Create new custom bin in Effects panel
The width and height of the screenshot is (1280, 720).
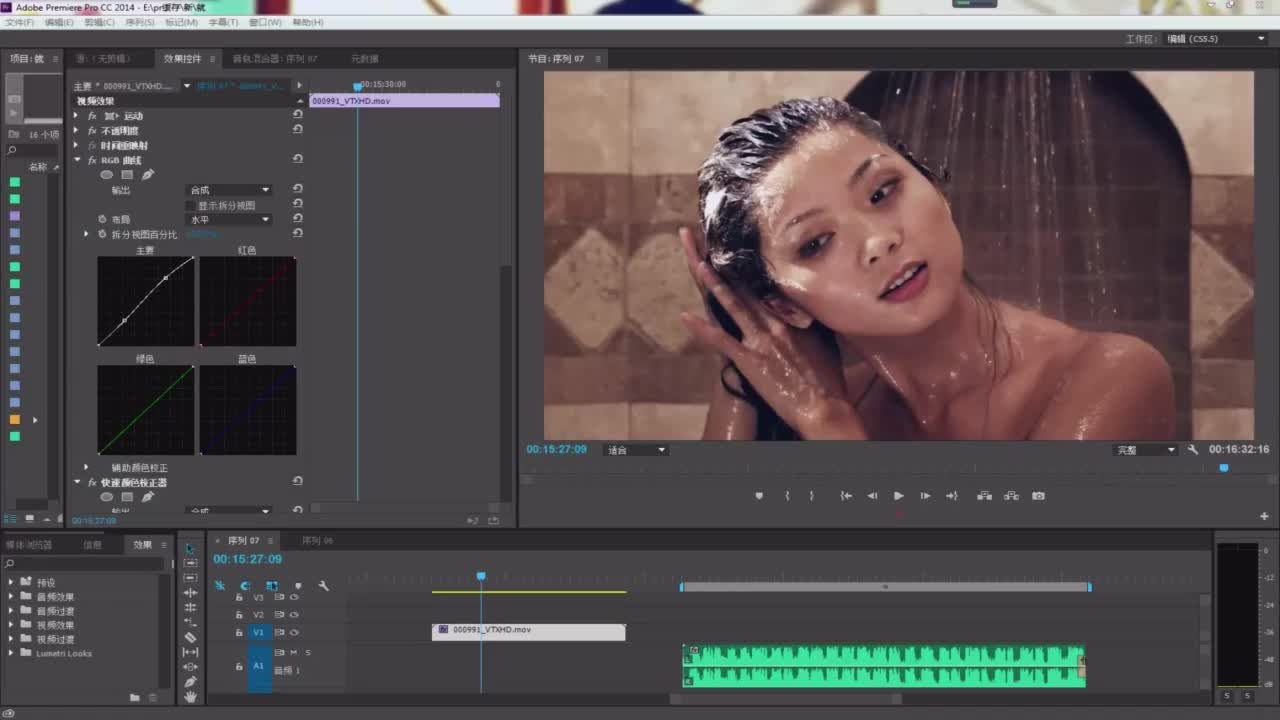(134, 697)
